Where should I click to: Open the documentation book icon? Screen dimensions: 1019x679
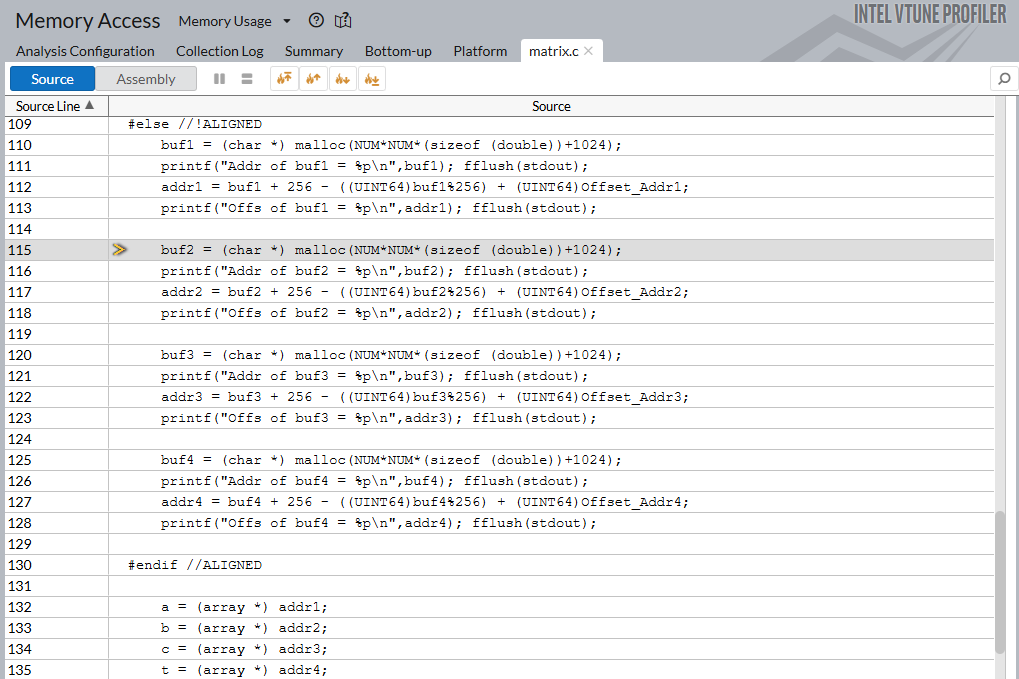coord(343,20)
